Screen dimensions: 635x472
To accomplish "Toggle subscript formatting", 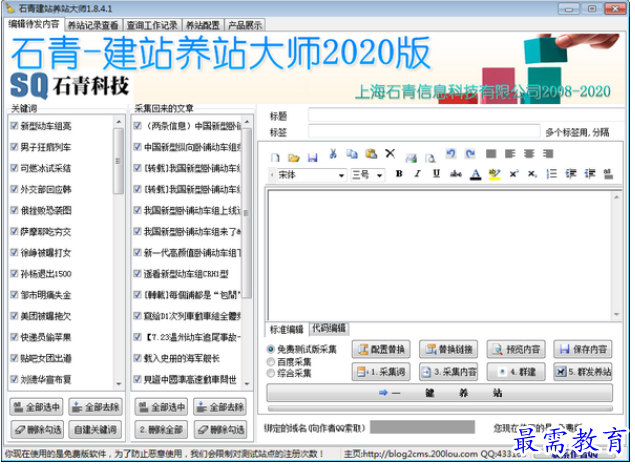I will [x=533, y=174].
